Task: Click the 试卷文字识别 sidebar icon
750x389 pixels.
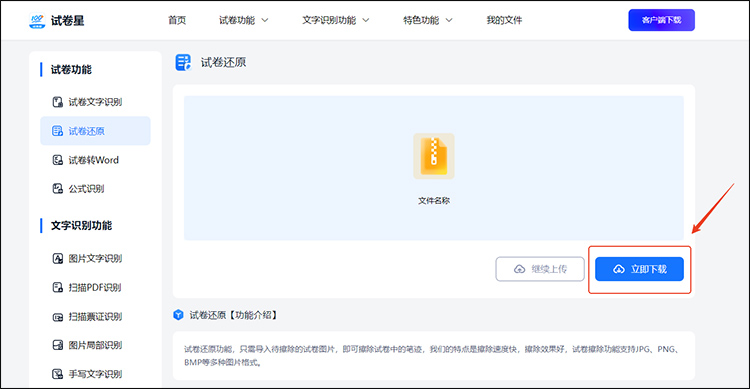Action: 57,102
